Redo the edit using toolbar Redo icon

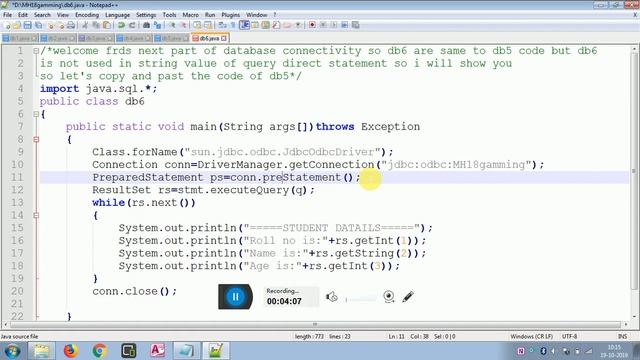pos(132,25)
